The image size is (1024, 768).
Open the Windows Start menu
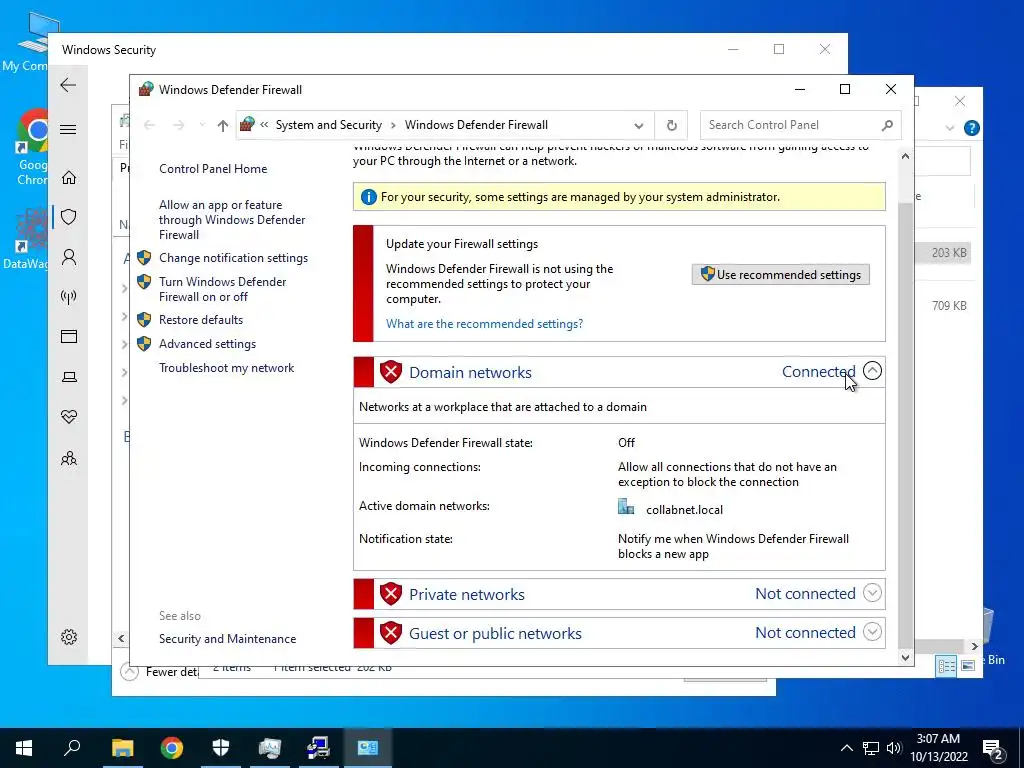(x=24, y=748)
